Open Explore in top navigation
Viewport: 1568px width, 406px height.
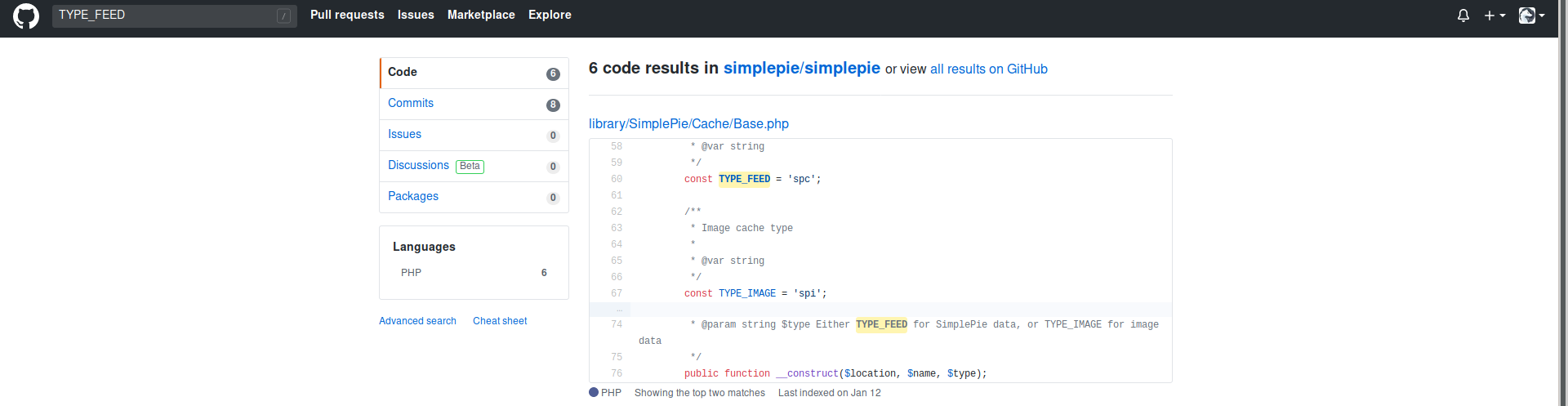[x=550, y=15]
